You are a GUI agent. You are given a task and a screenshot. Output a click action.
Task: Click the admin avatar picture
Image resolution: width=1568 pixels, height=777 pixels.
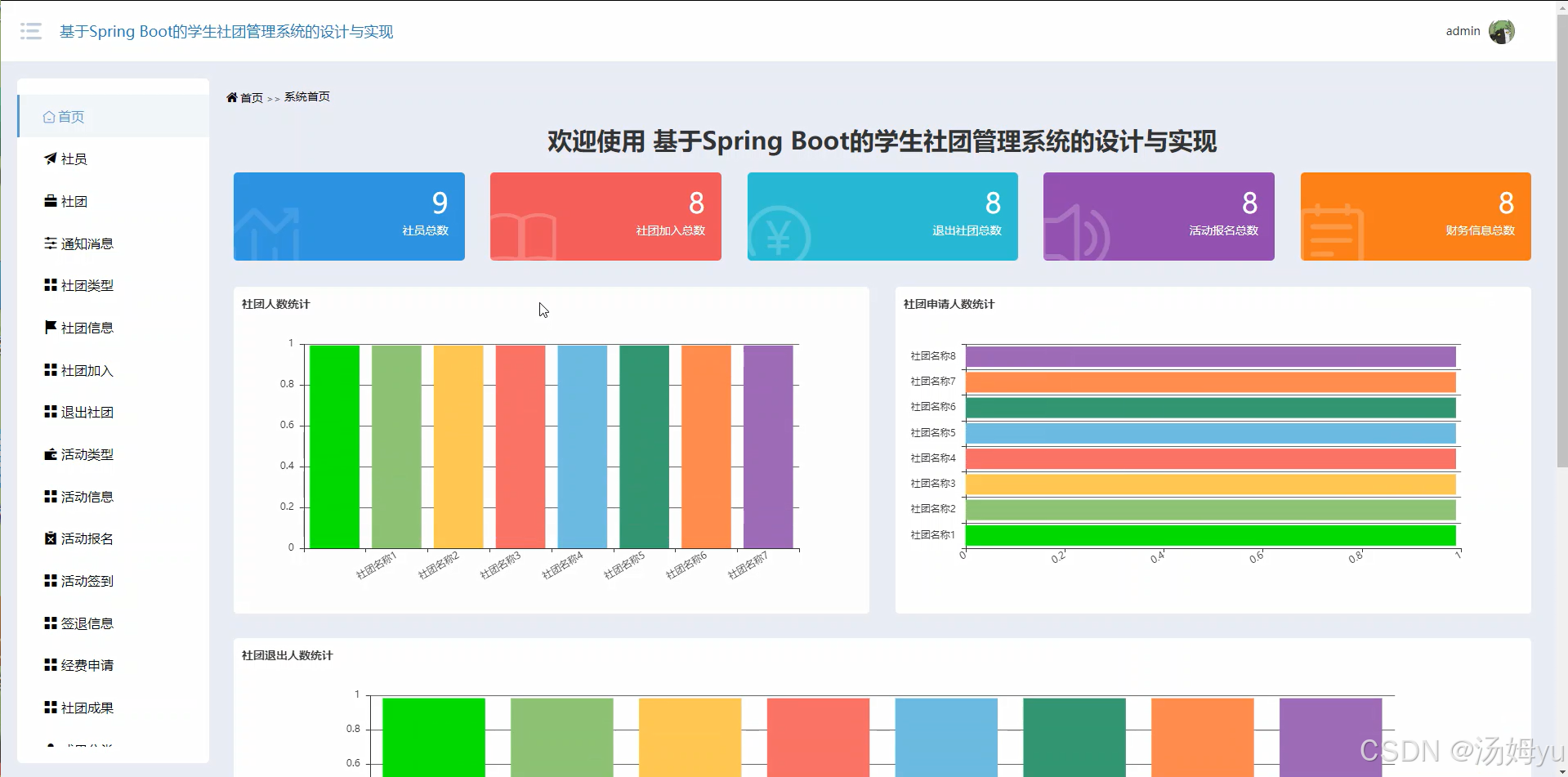pyautogui.click(x=1502, y=31)
